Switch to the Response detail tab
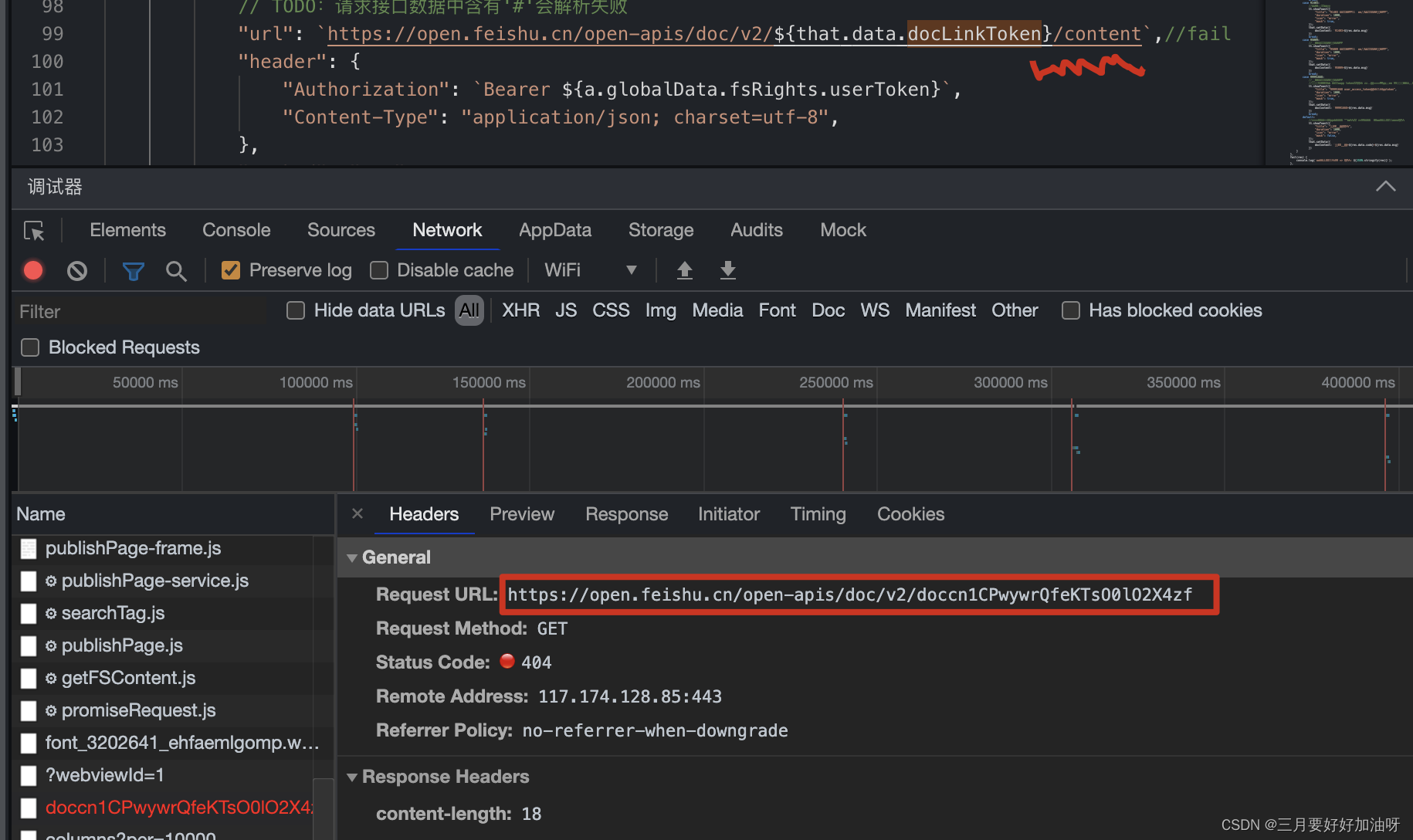 [627, 514]
